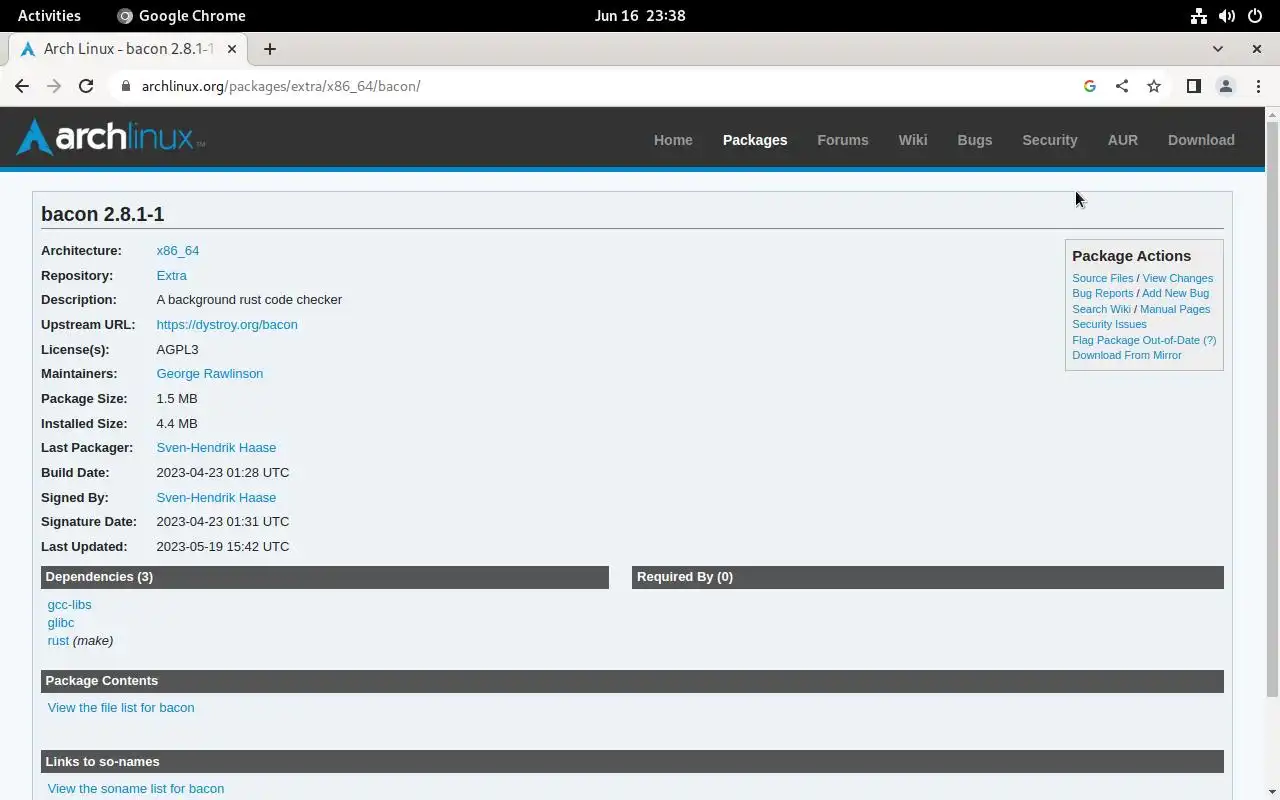Open the Wiki nav item
Viewport: 1280px width, 800px height.
pos(913,140)
